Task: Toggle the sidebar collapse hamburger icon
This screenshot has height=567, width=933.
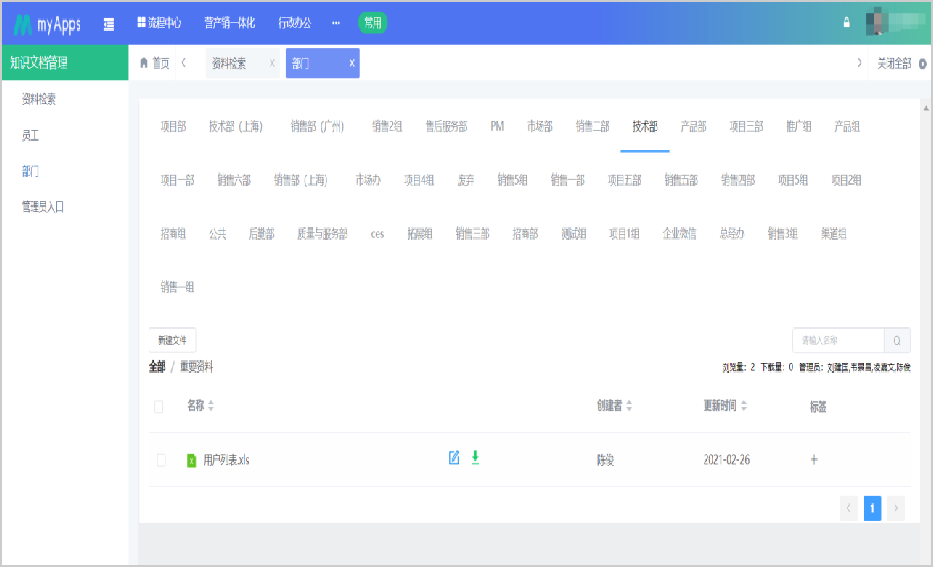Action: 109,24
